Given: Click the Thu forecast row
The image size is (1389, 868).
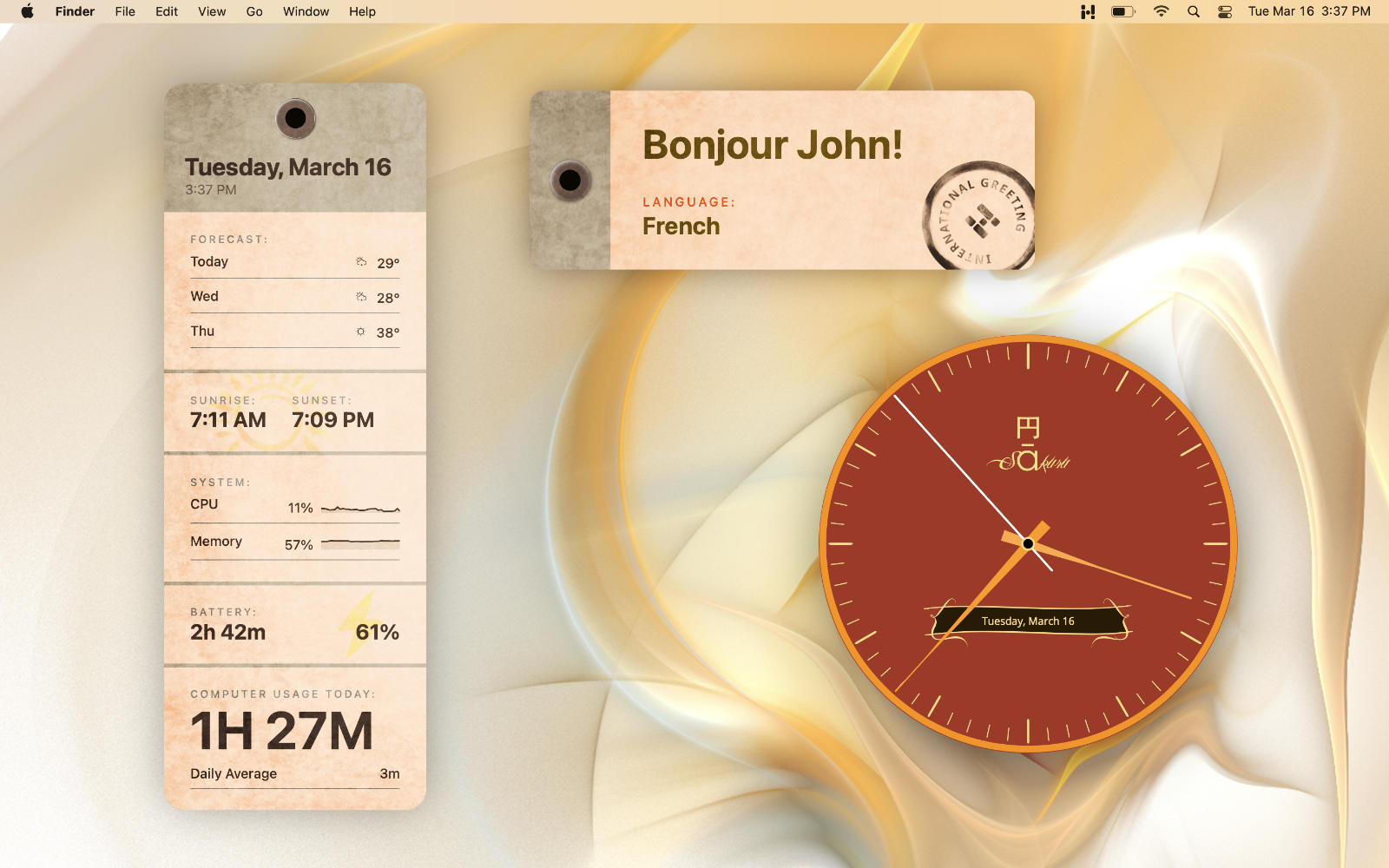Looking at the screenshot, I should tap(295, 332).
